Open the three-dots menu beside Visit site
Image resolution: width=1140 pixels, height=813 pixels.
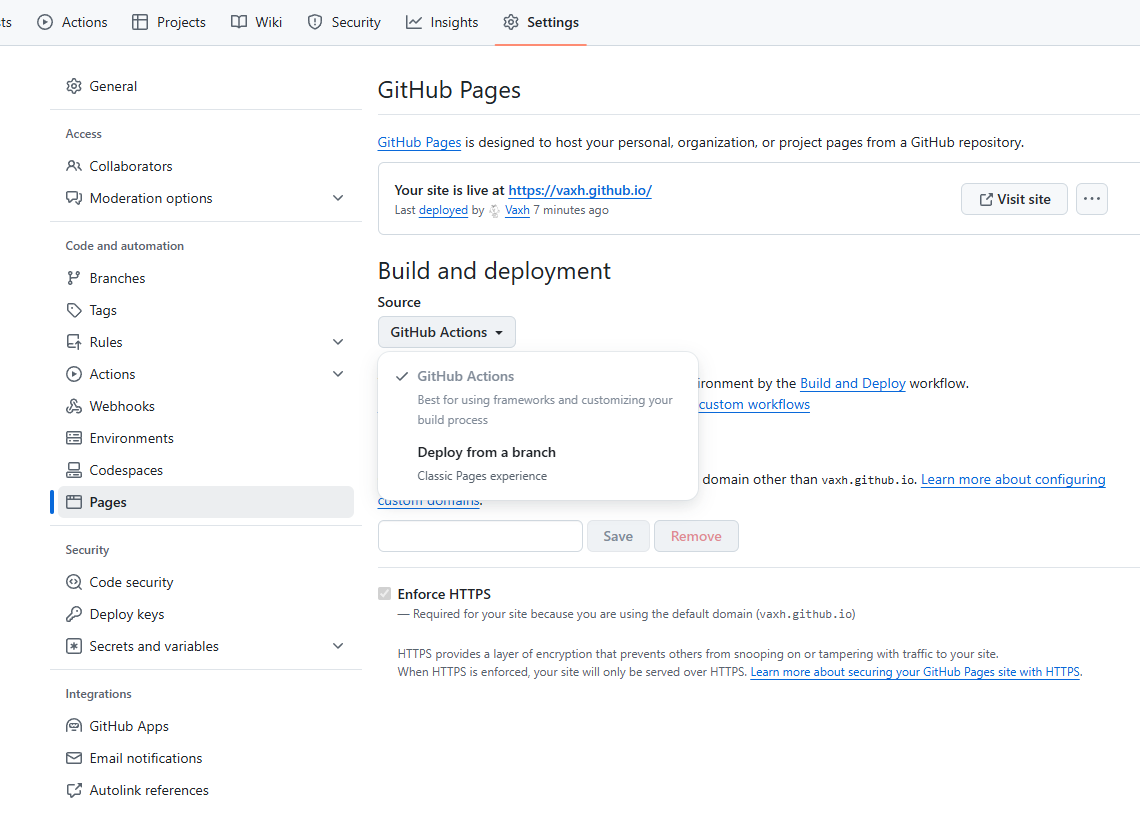(x=1091, y=199)
